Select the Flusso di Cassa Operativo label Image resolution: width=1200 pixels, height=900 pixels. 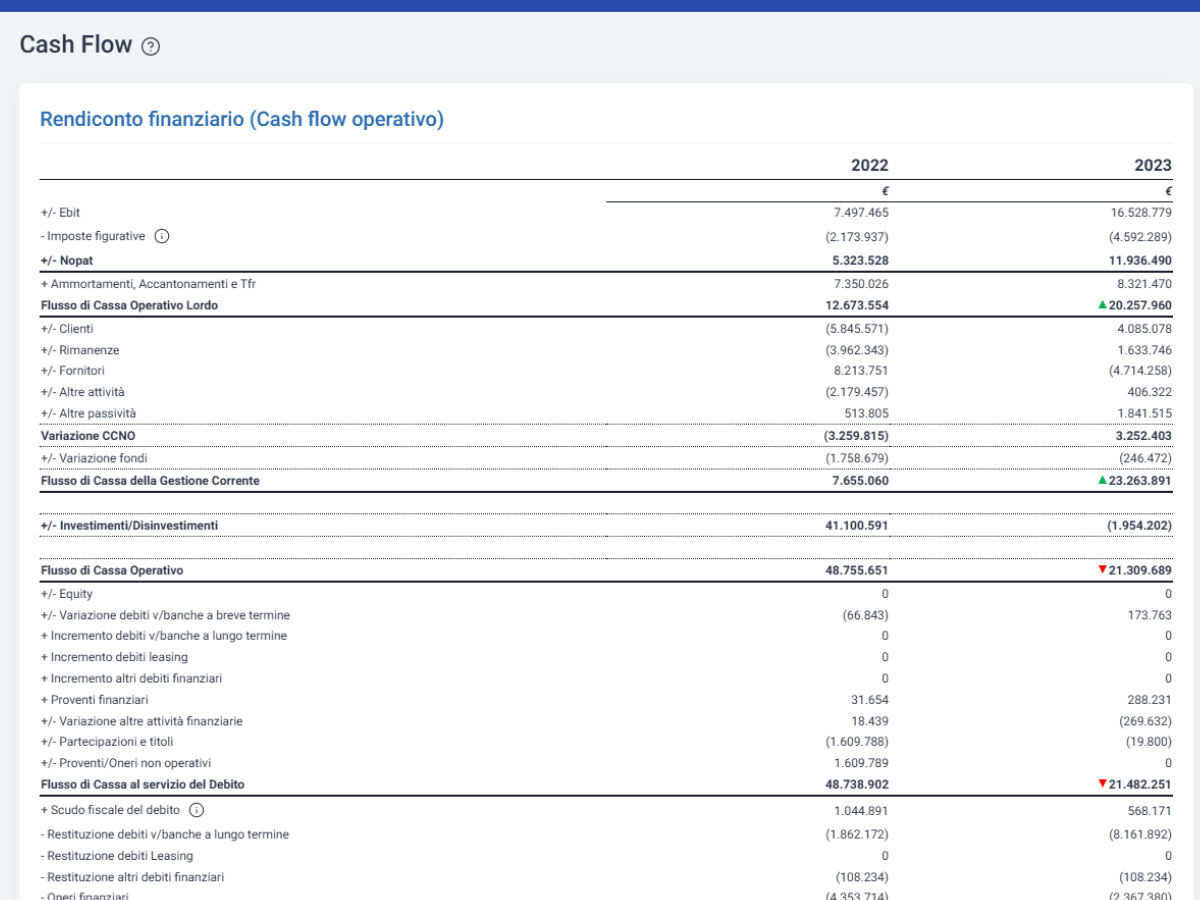tap(112, 571)
